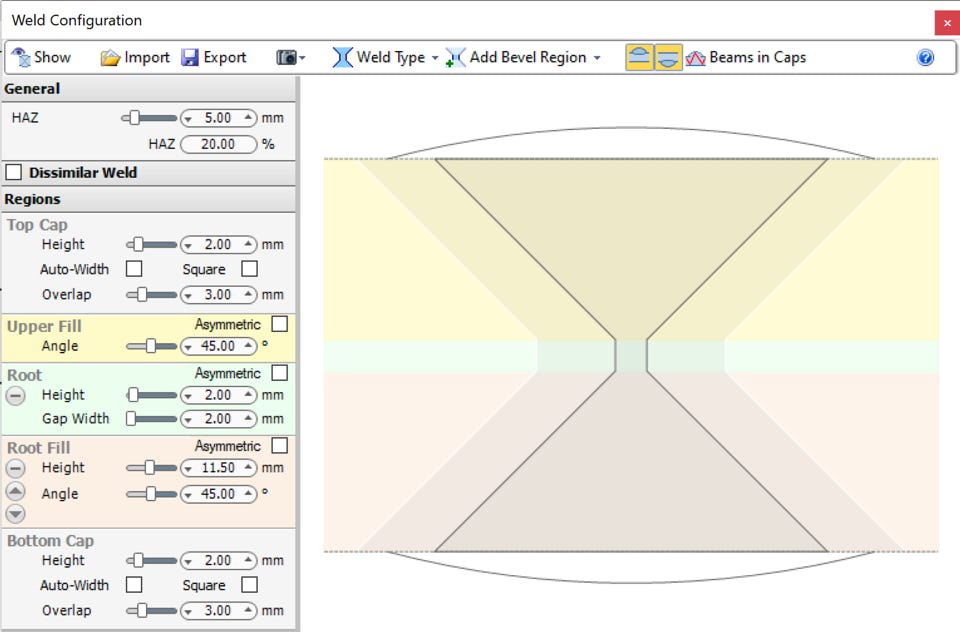The height and width of the screenshot is (632, 960).
Task: Click the Root Fill Height 11.50 field
Action: (x=219, y=468)
